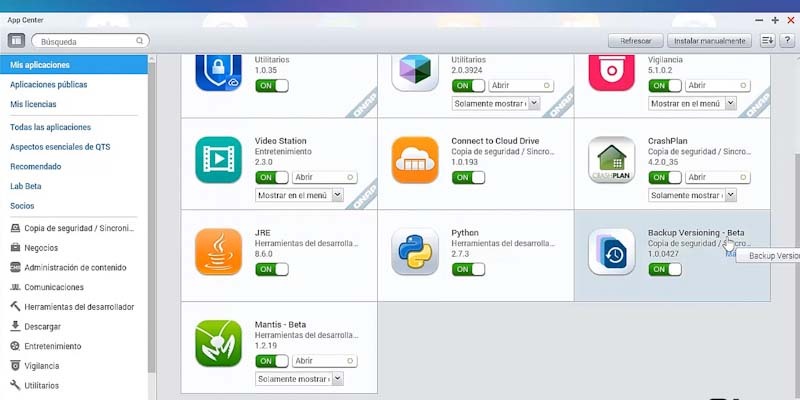The height and width of the screenshot is (400, 800).
Task: Click the Descargar download icon
Action: pyautogui.click(x=15, y=327)
